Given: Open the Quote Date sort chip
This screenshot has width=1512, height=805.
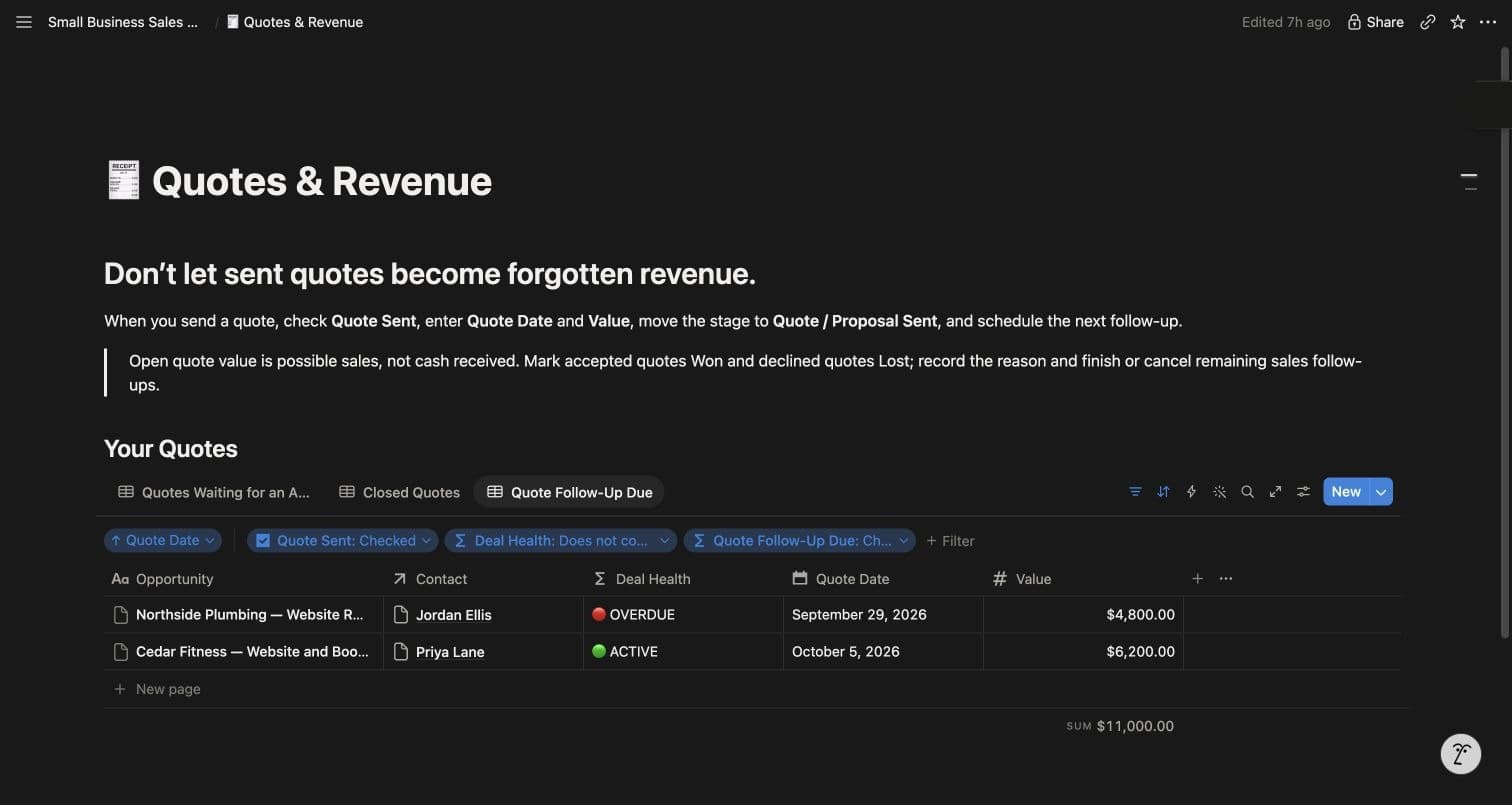Looking at the screenshot, I should [x=162, y=541].
